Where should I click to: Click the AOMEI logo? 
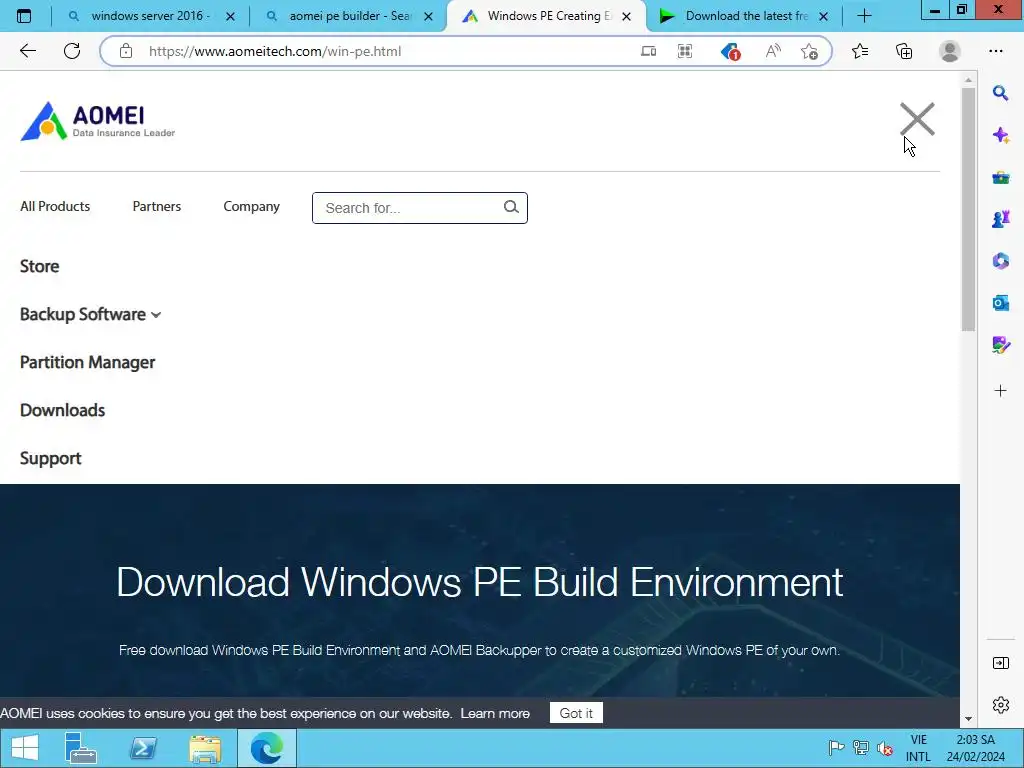pyautogui.click(x=97, y=121)
